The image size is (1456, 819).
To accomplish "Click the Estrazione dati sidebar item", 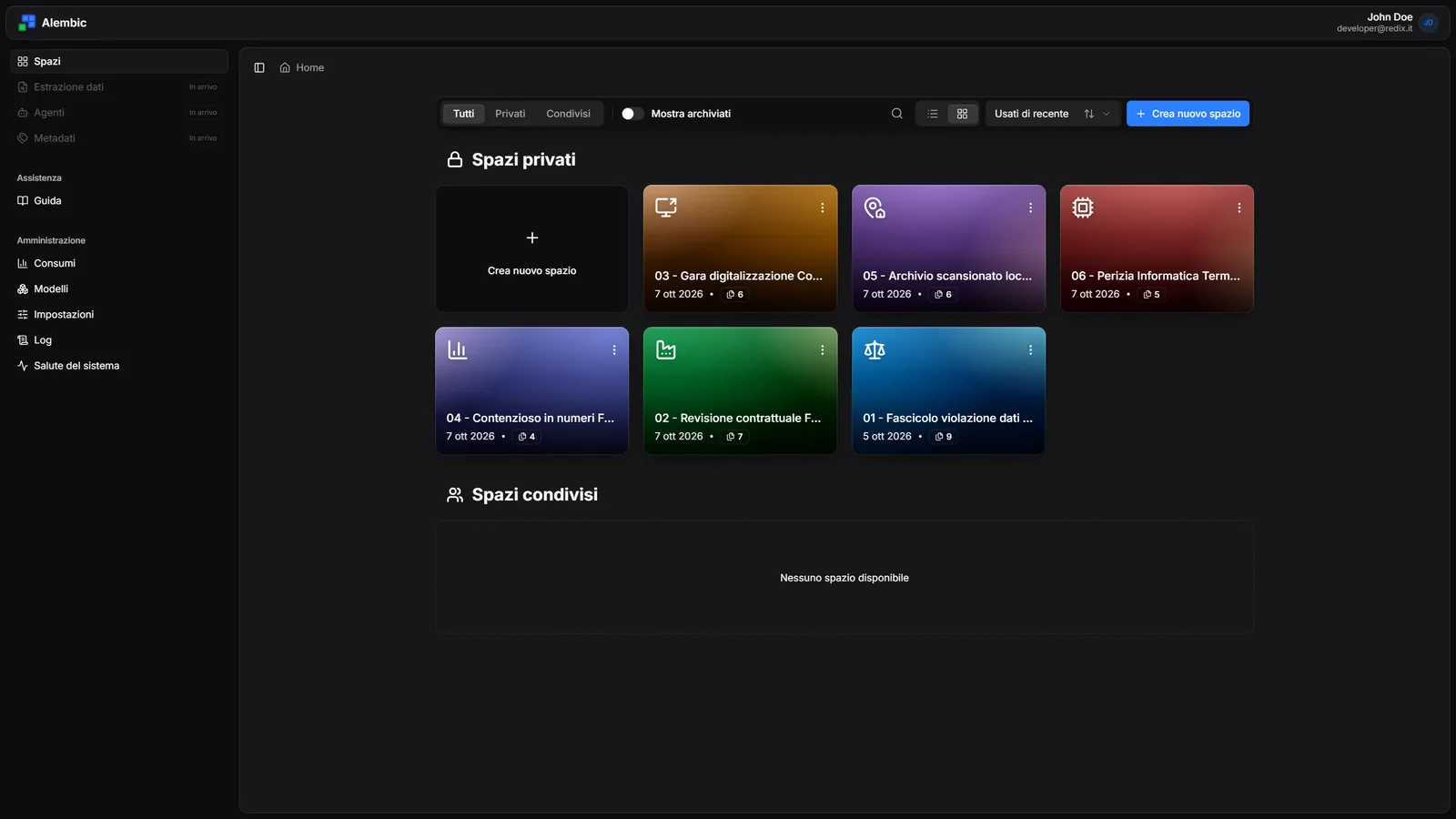I will 119,86.
